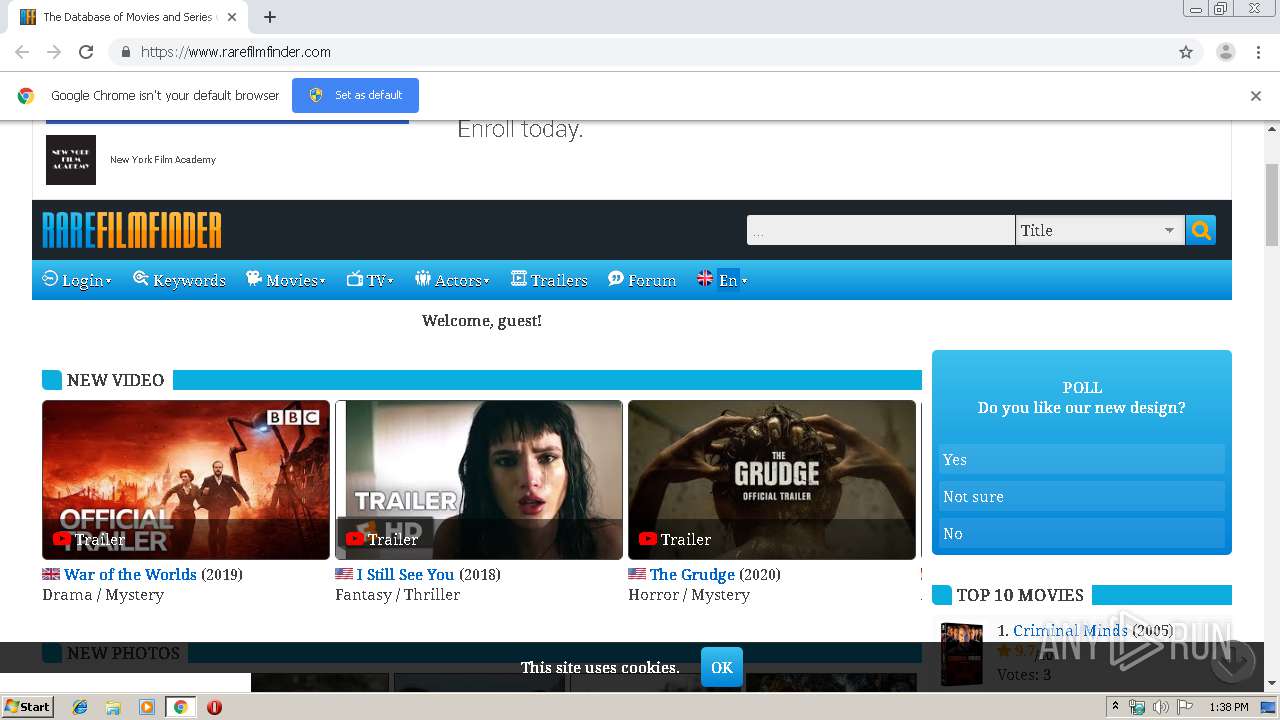The width and height of the screenshot is (1280, 720).
Task: Dismiss the default browser notification bar
Action: pos(1256,96)
